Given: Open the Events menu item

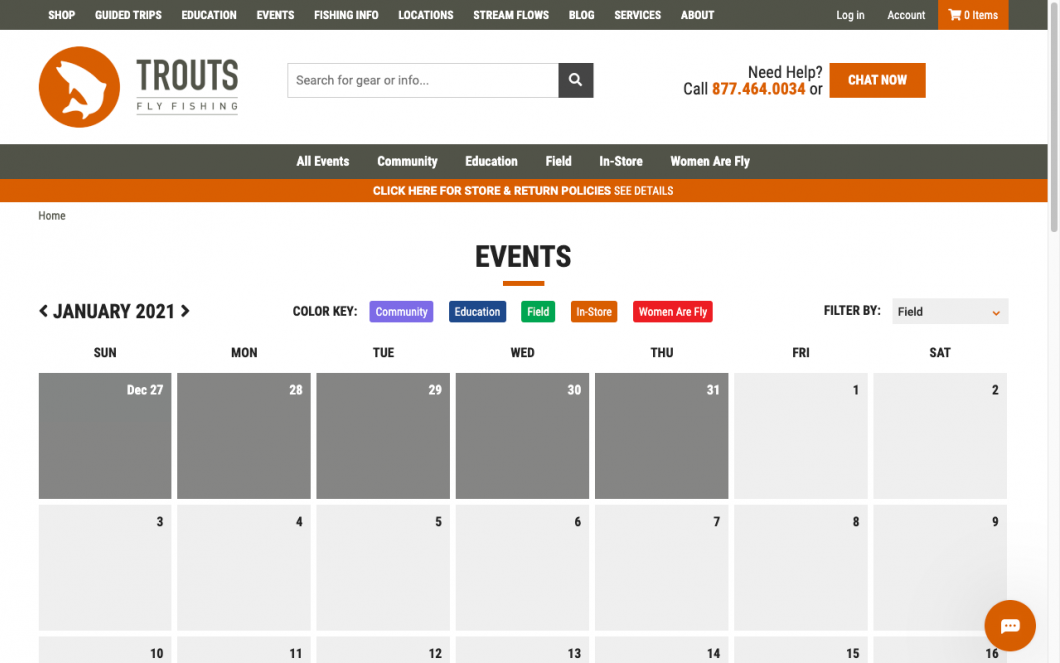Looking at the screenshot, I should pyautogui.click(x=275, y=15).
